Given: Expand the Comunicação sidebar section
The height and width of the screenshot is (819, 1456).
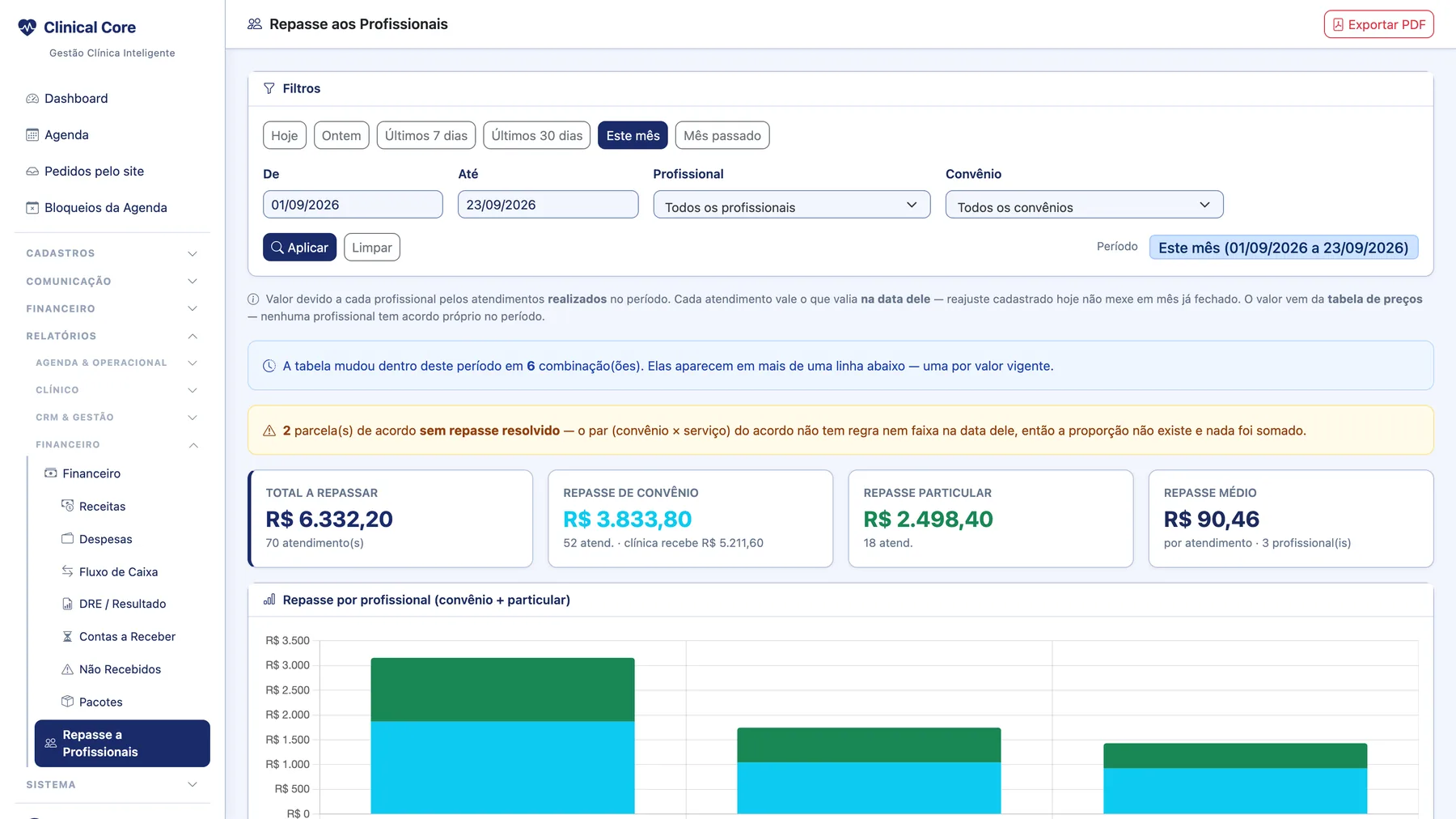Looking at the screenshot, I should click(112, 282).
